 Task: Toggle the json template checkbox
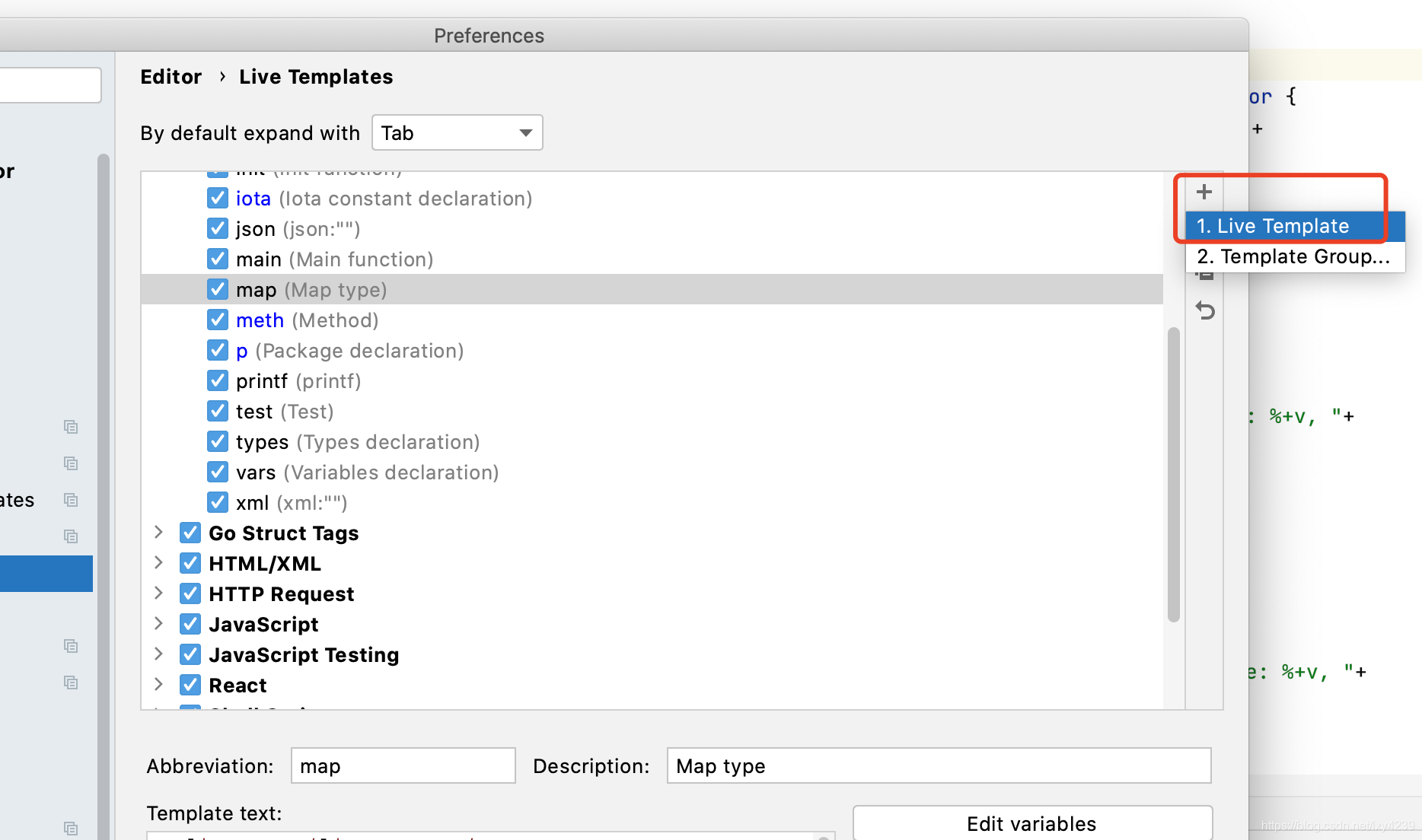218,228
